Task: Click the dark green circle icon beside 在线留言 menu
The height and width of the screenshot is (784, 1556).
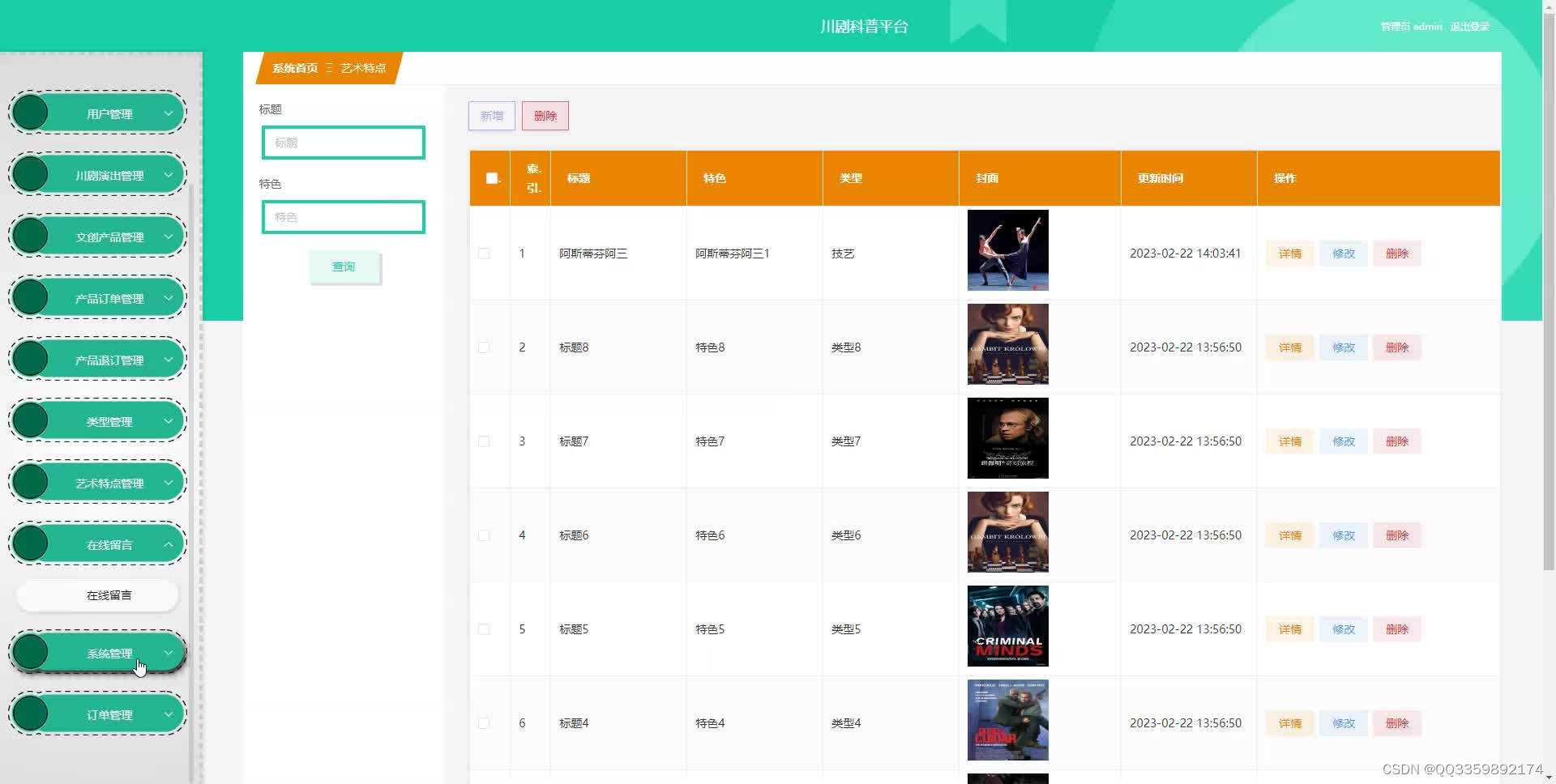Action: point(31,543)
